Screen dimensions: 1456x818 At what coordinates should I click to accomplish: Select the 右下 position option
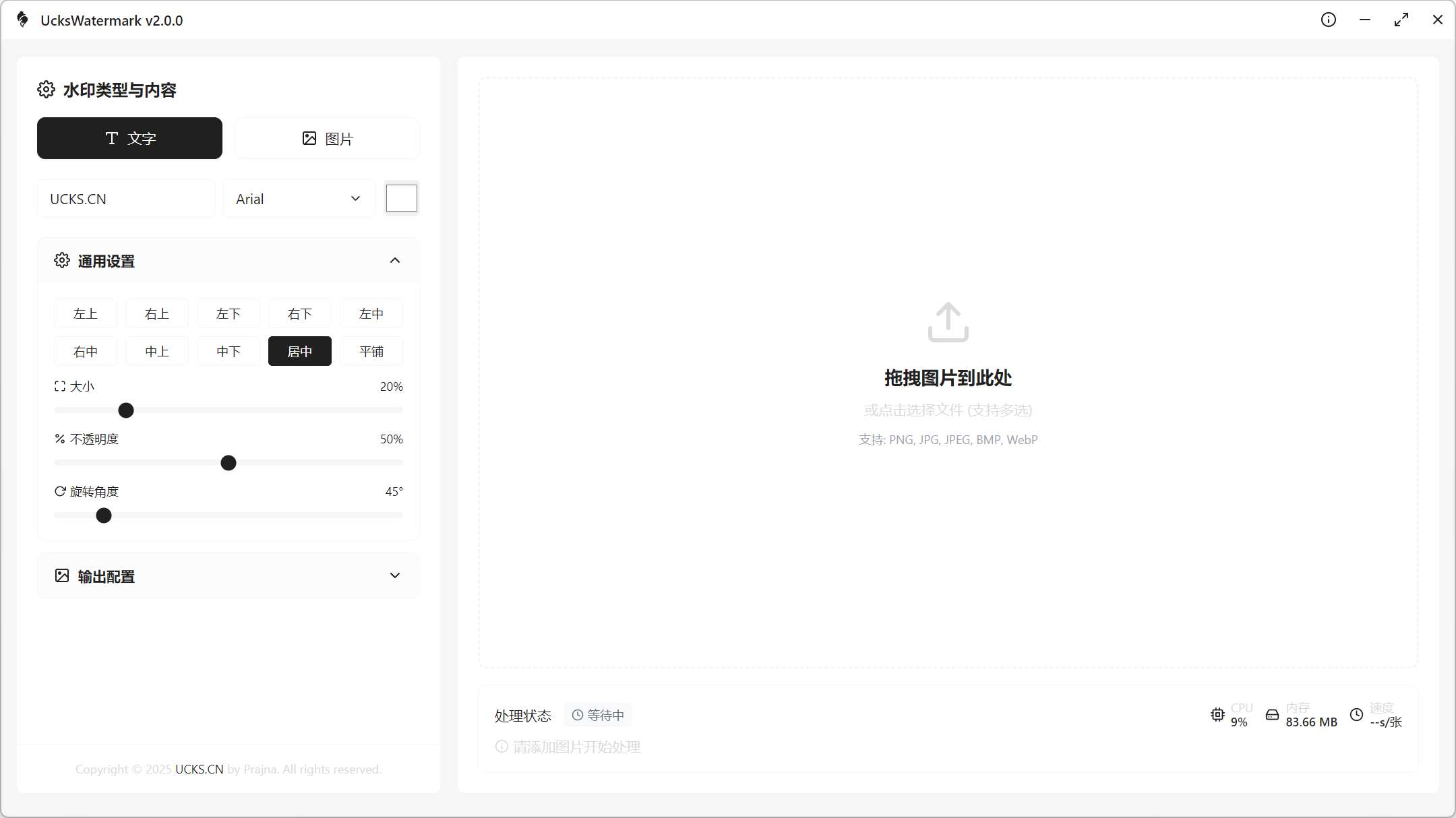(x=299, y=313)
